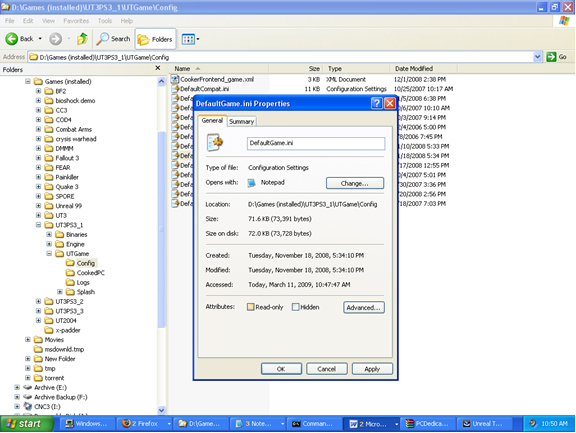
Task: Click the Movies folder icon
Action: (x=38, y=339)
